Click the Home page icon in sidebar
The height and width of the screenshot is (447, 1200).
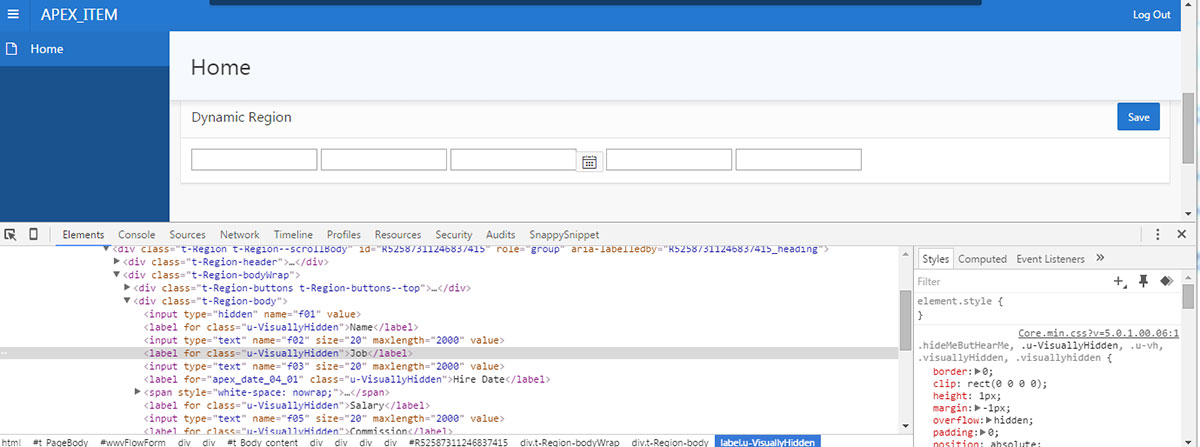click(x=11, y=49)
